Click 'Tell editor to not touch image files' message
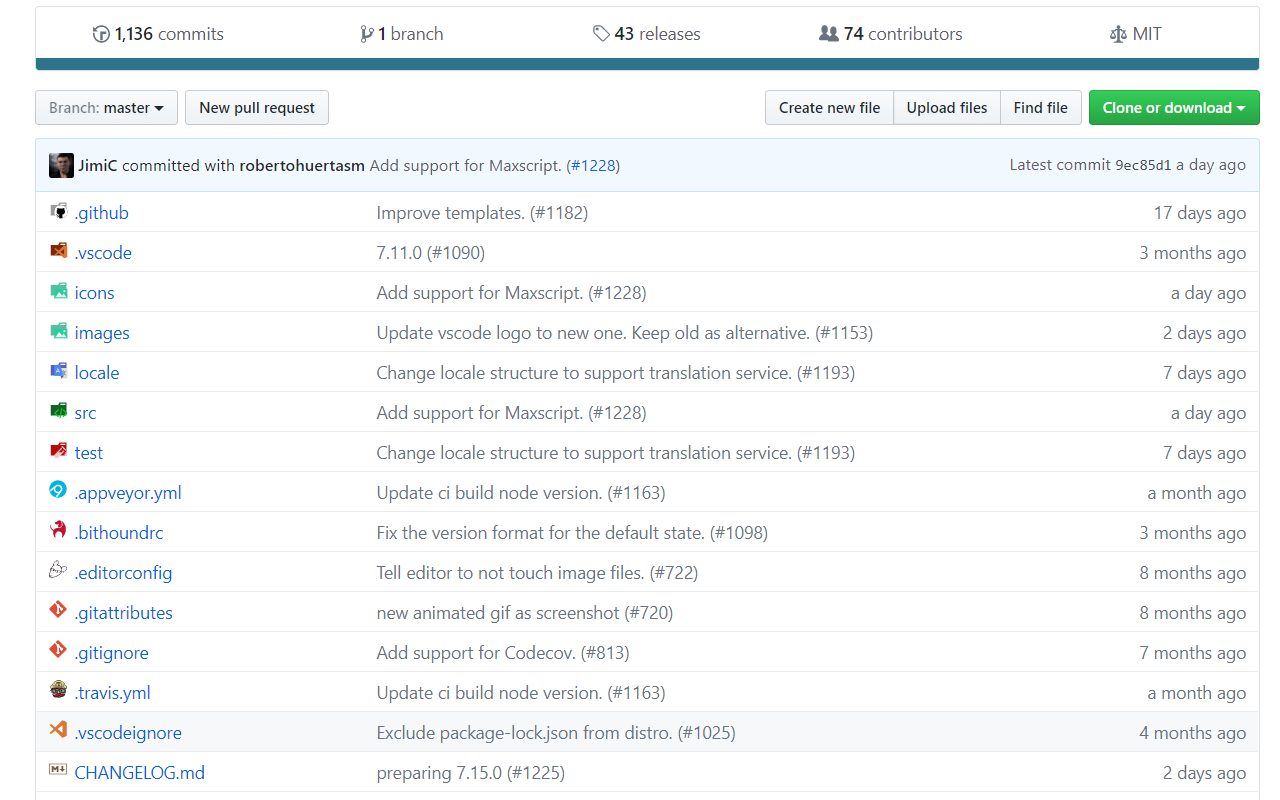1280x800 pixels. pos(537,573)
